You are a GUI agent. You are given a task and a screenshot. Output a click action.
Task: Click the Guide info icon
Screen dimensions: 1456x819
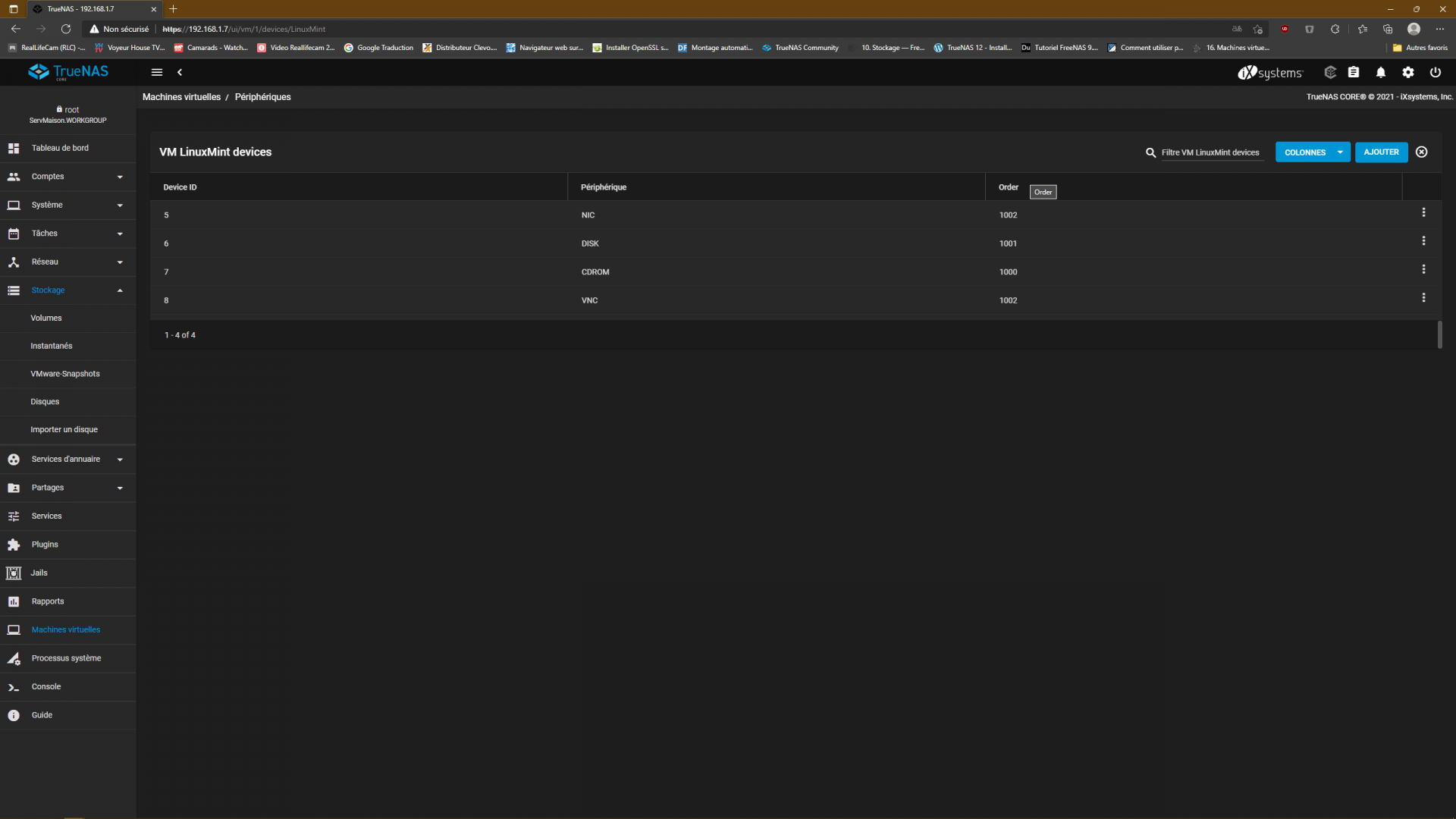(14, 715)
